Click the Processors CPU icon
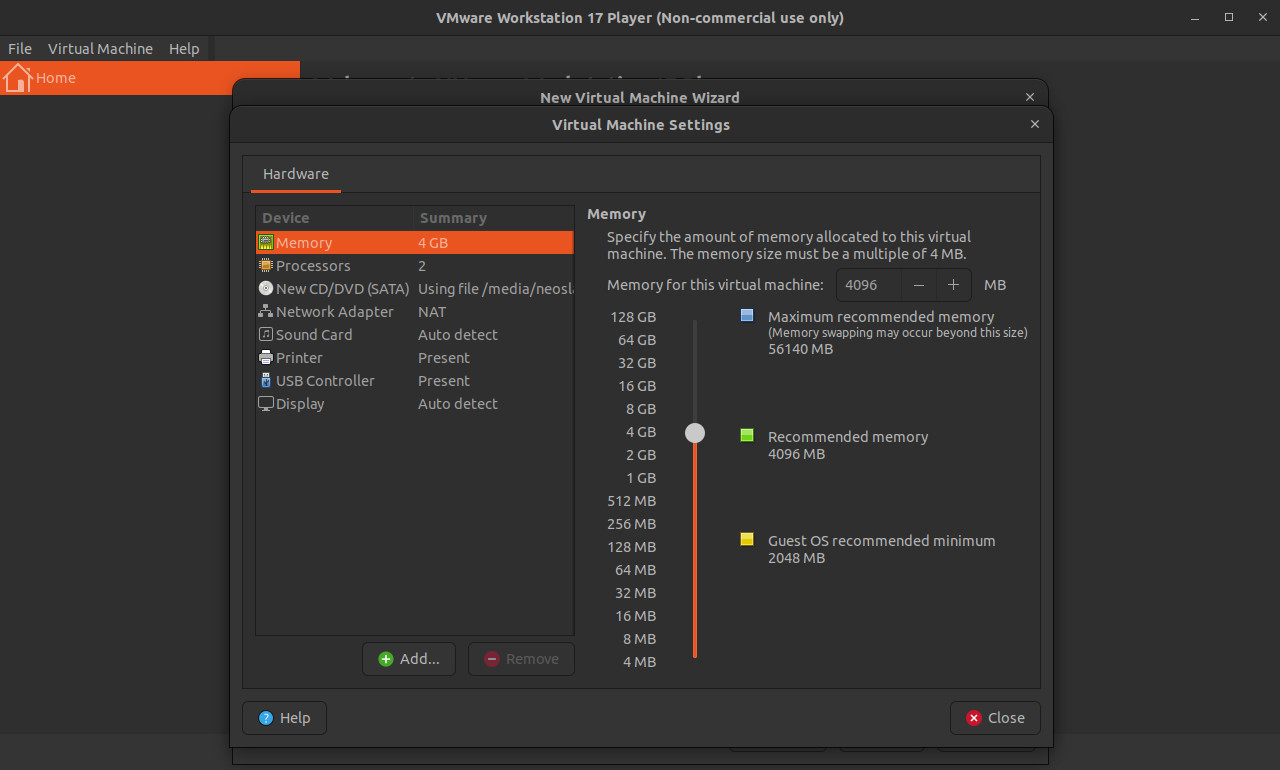 click(x=266, y=266)
